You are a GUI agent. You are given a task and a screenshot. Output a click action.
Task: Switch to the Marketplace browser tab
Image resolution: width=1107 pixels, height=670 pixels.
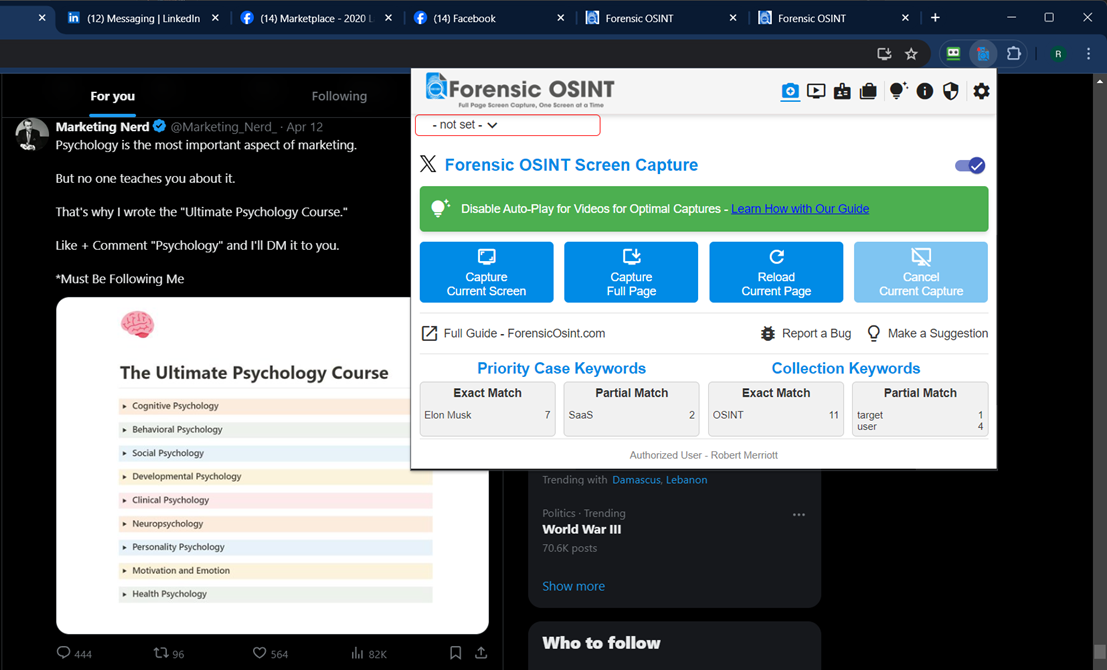317,18
